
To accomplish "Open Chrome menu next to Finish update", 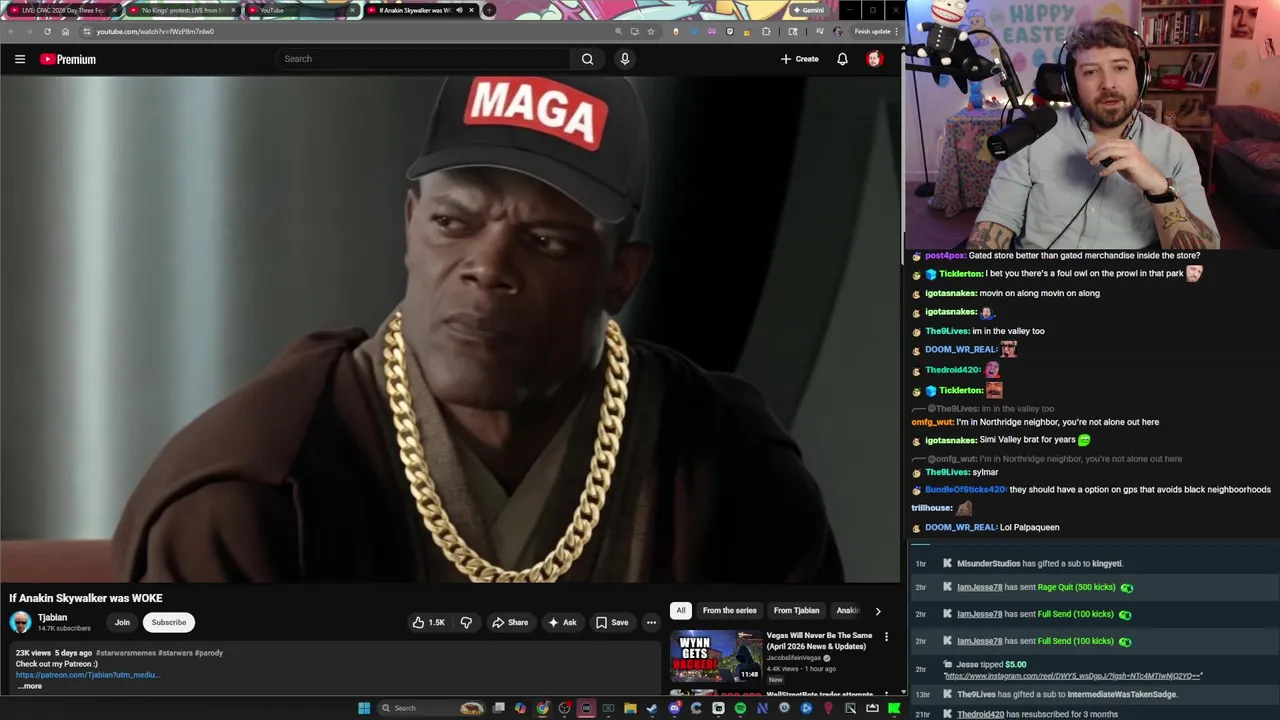I will pos(898,31).
